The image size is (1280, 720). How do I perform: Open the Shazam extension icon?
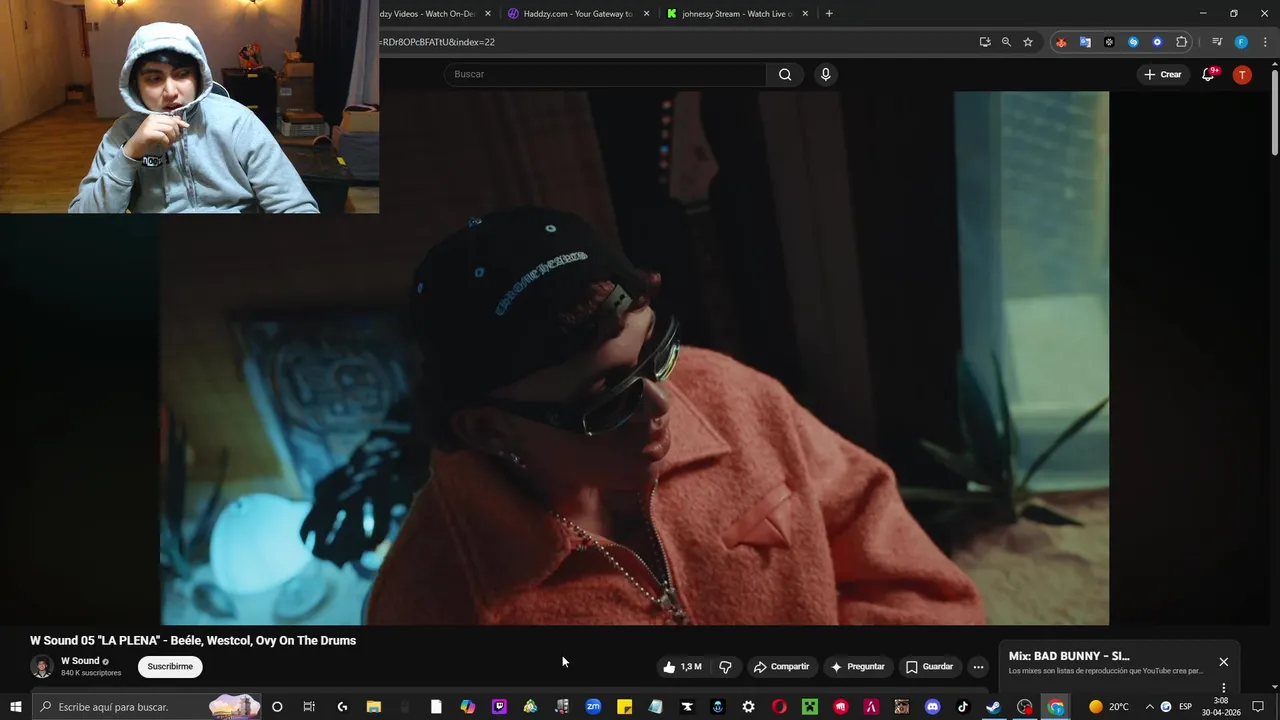coord(1133,42)
